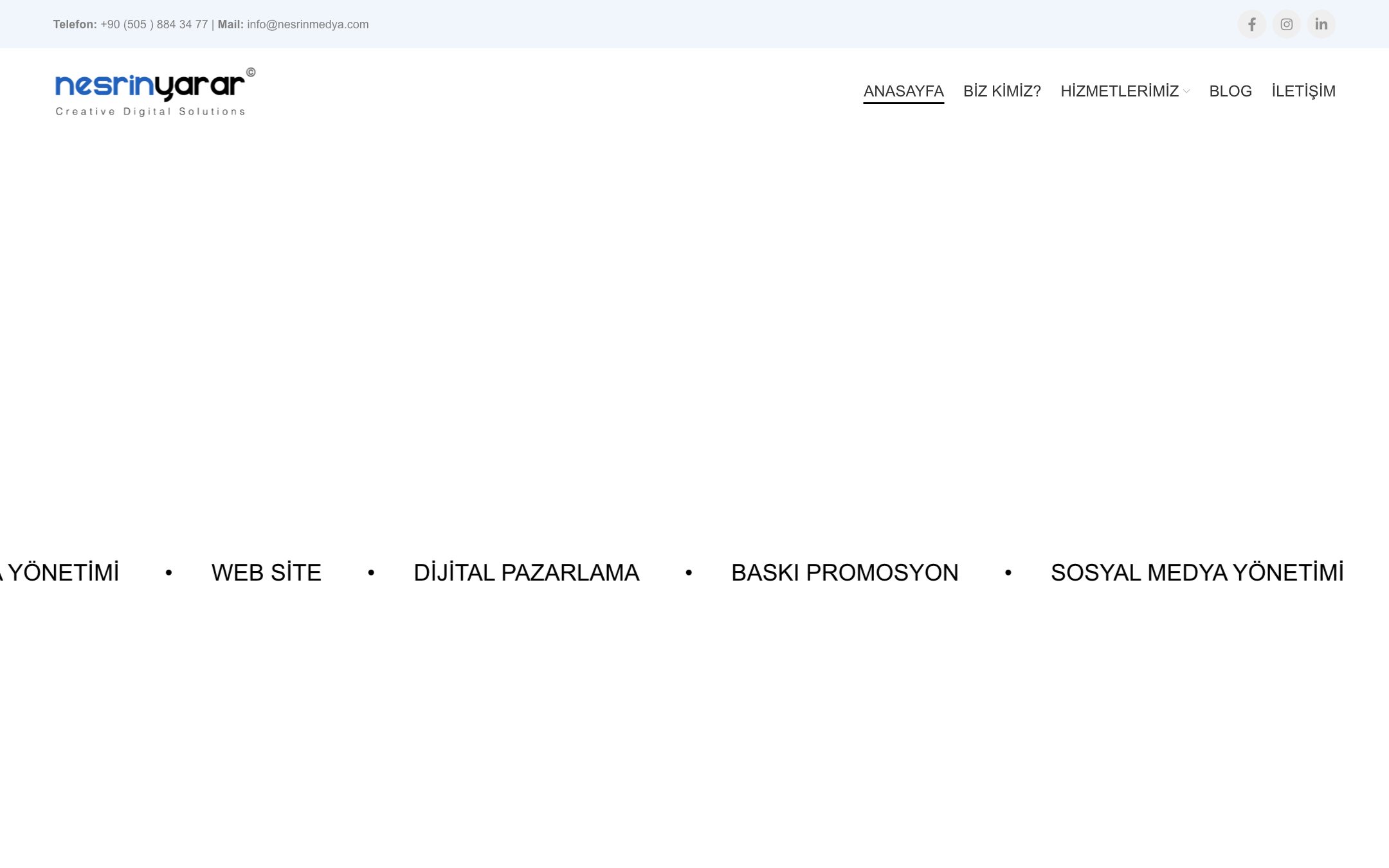
Task: Click the Telefon: label
Action: pyautogui.click(x=75, y=24)
